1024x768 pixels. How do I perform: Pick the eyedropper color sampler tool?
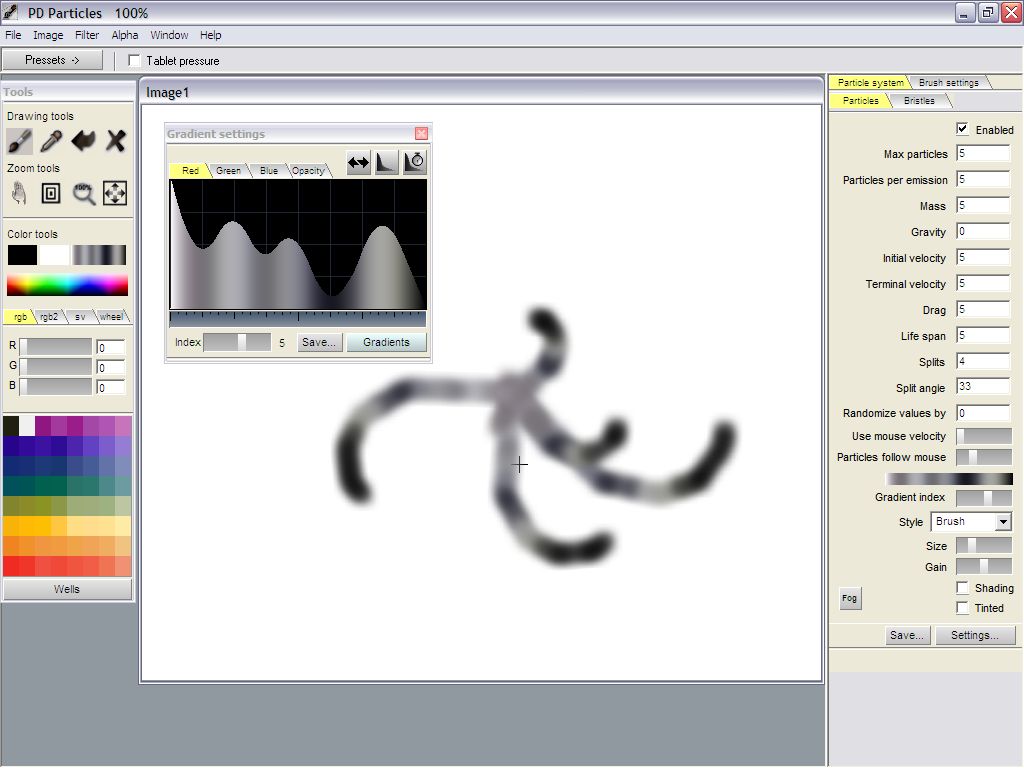[x=51, y=140]
